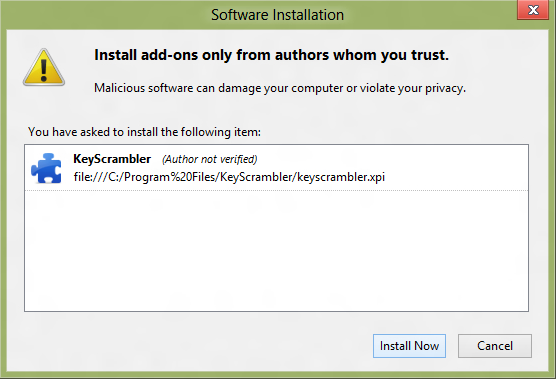Click the dotted separator below the KeyScrambler entry
The image size is (556, 379).
(x=276, y=190)
